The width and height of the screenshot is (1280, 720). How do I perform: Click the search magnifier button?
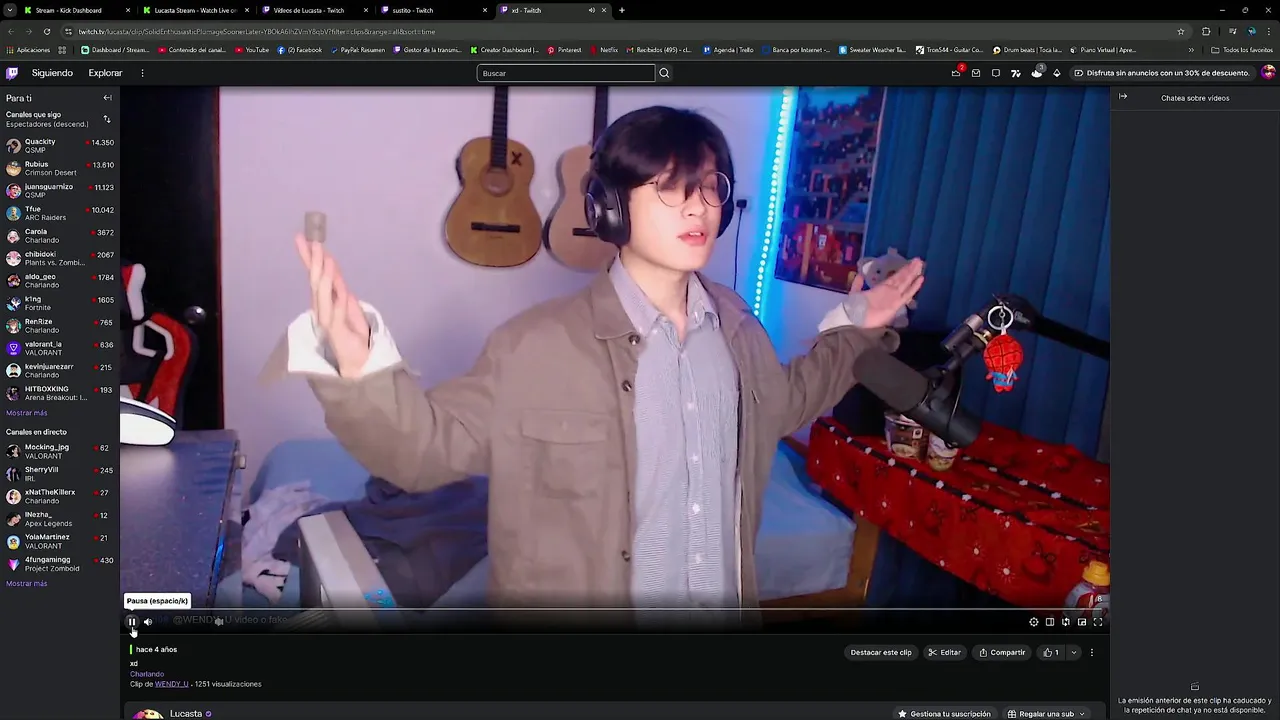[x=664, y=73]
